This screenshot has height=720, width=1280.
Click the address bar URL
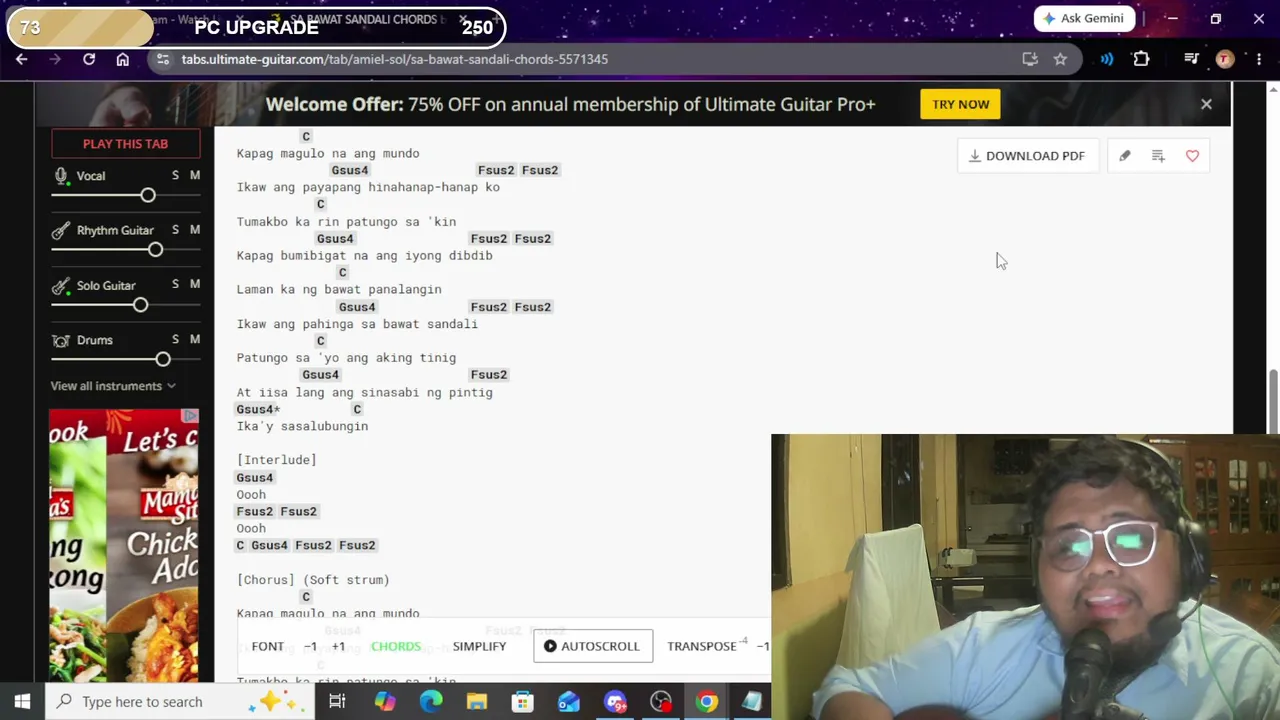tap(394, 59)
